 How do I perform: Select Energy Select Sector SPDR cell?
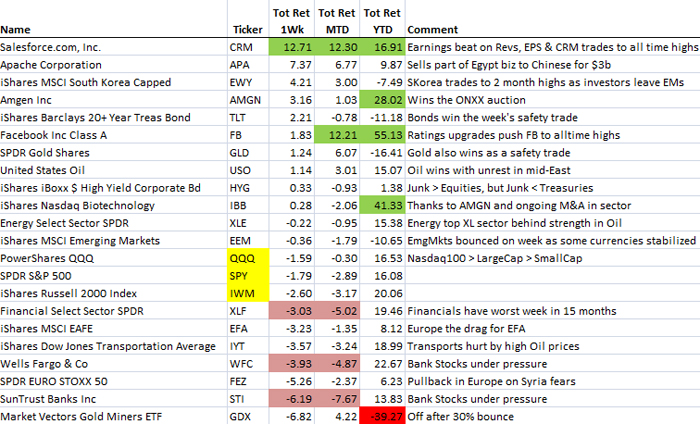click(x=113, y=223)
